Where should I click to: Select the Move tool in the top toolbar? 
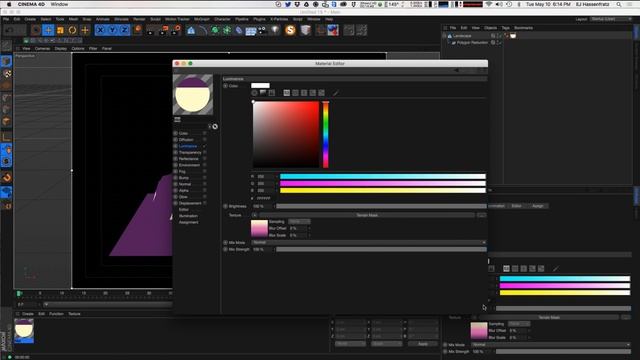48,30
